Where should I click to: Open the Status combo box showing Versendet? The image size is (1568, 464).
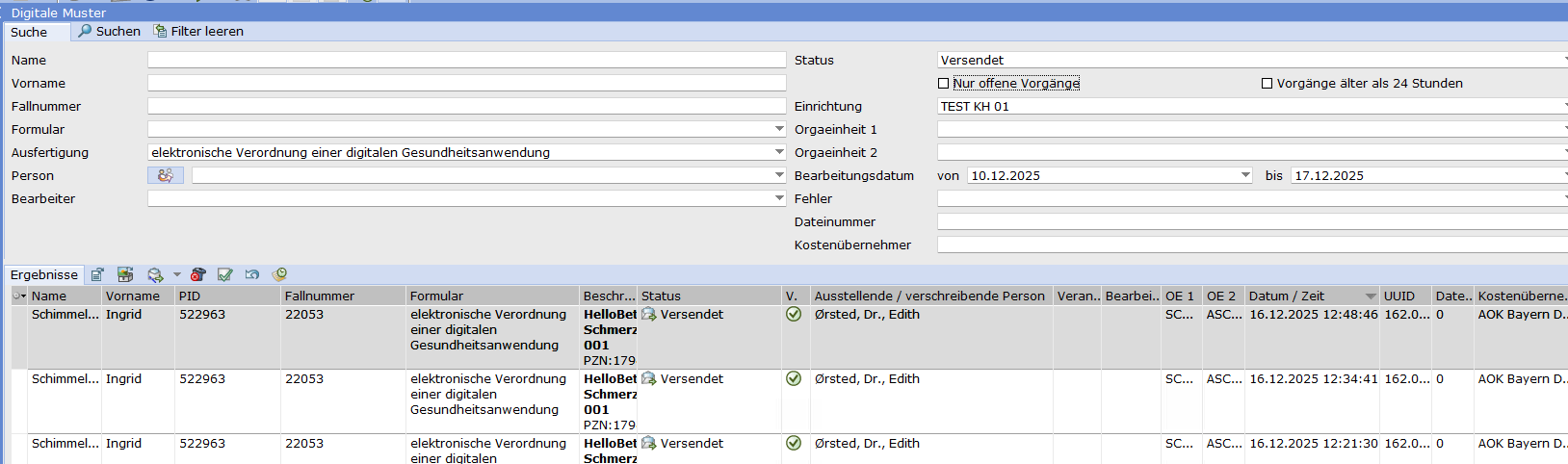click(x=1252, y=60)
